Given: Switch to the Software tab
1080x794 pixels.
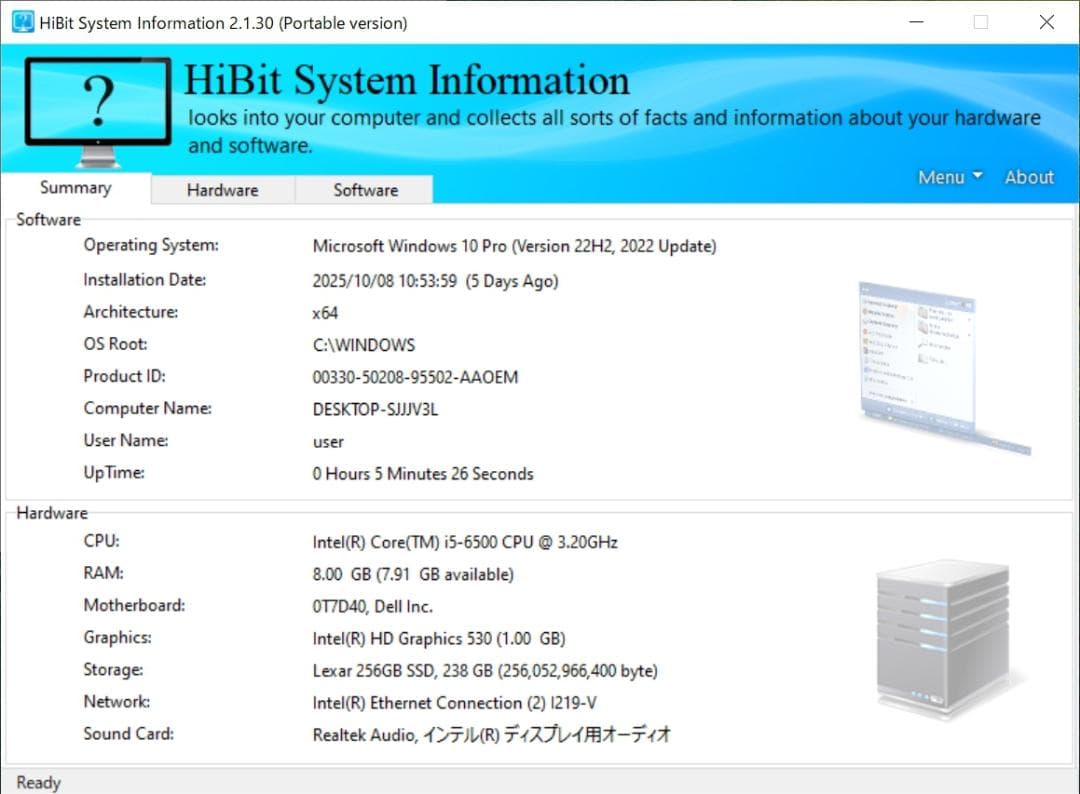Looking at the screenshot, I should pos(364,189).
